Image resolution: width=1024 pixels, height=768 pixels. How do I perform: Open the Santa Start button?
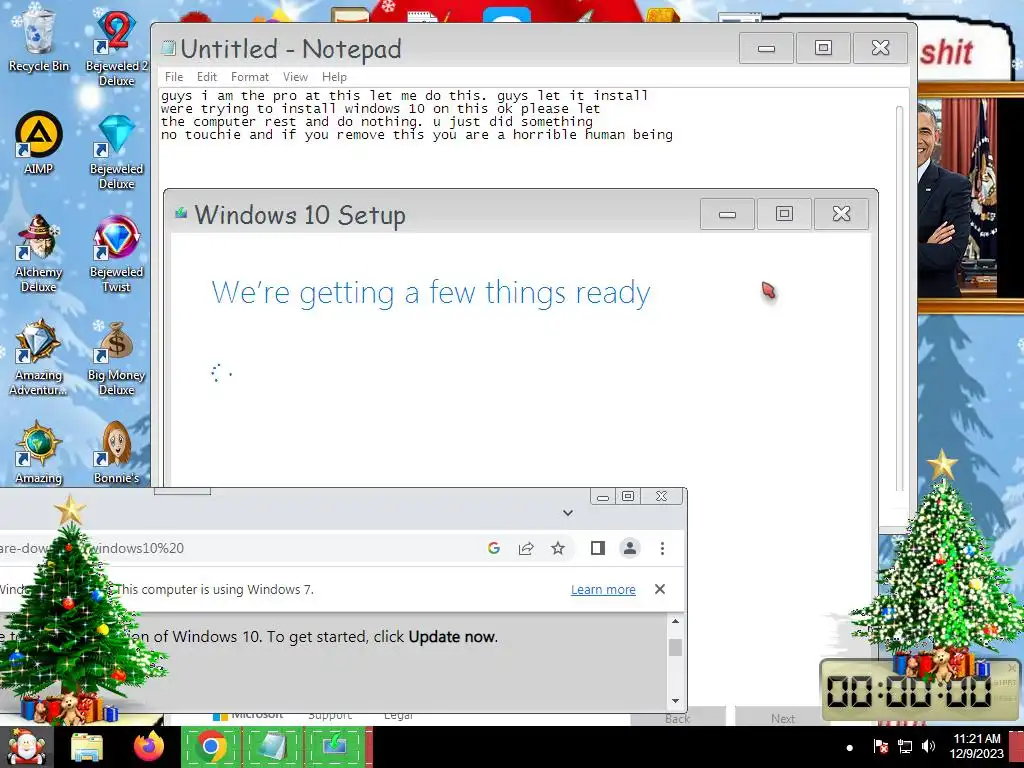coord(25,747)
